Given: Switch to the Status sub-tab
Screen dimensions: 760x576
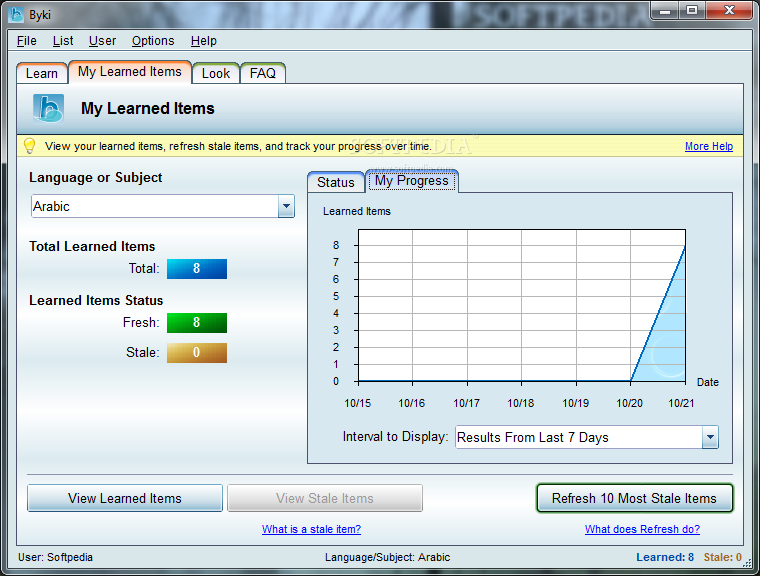Looking at the screenshot, I should (335, 182).
